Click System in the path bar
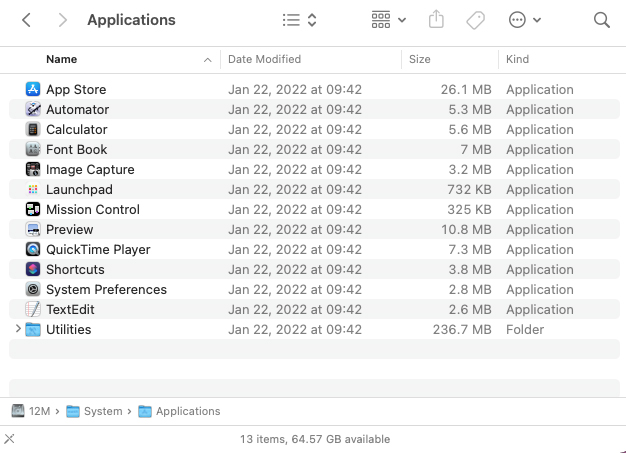The width and height of the screenshot is (626, 453). pos(103,411)
